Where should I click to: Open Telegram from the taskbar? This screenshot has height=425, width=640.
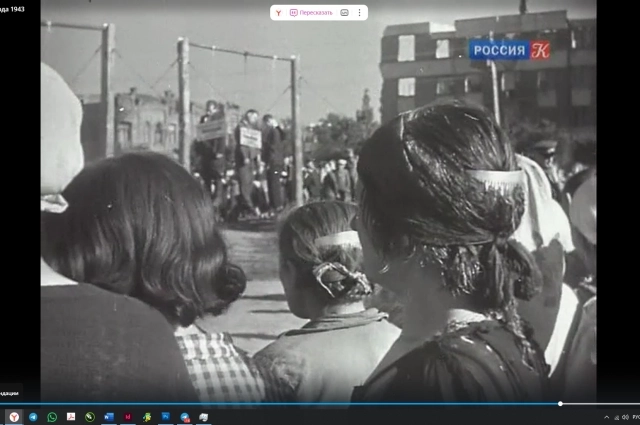[x=33, y=417]
